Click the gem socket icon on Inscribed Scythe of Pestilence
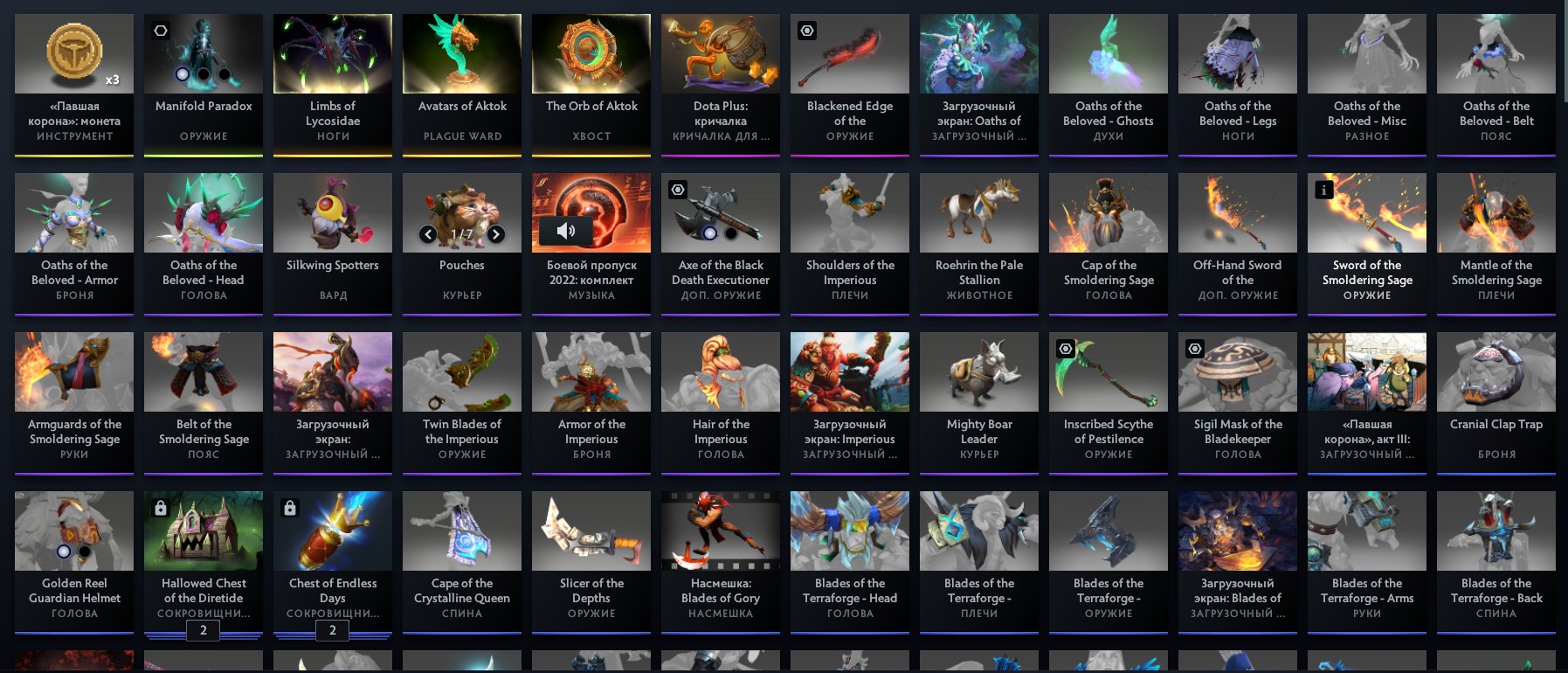The height and width of the screenshot is (673, 1568). coord(1066,349)
